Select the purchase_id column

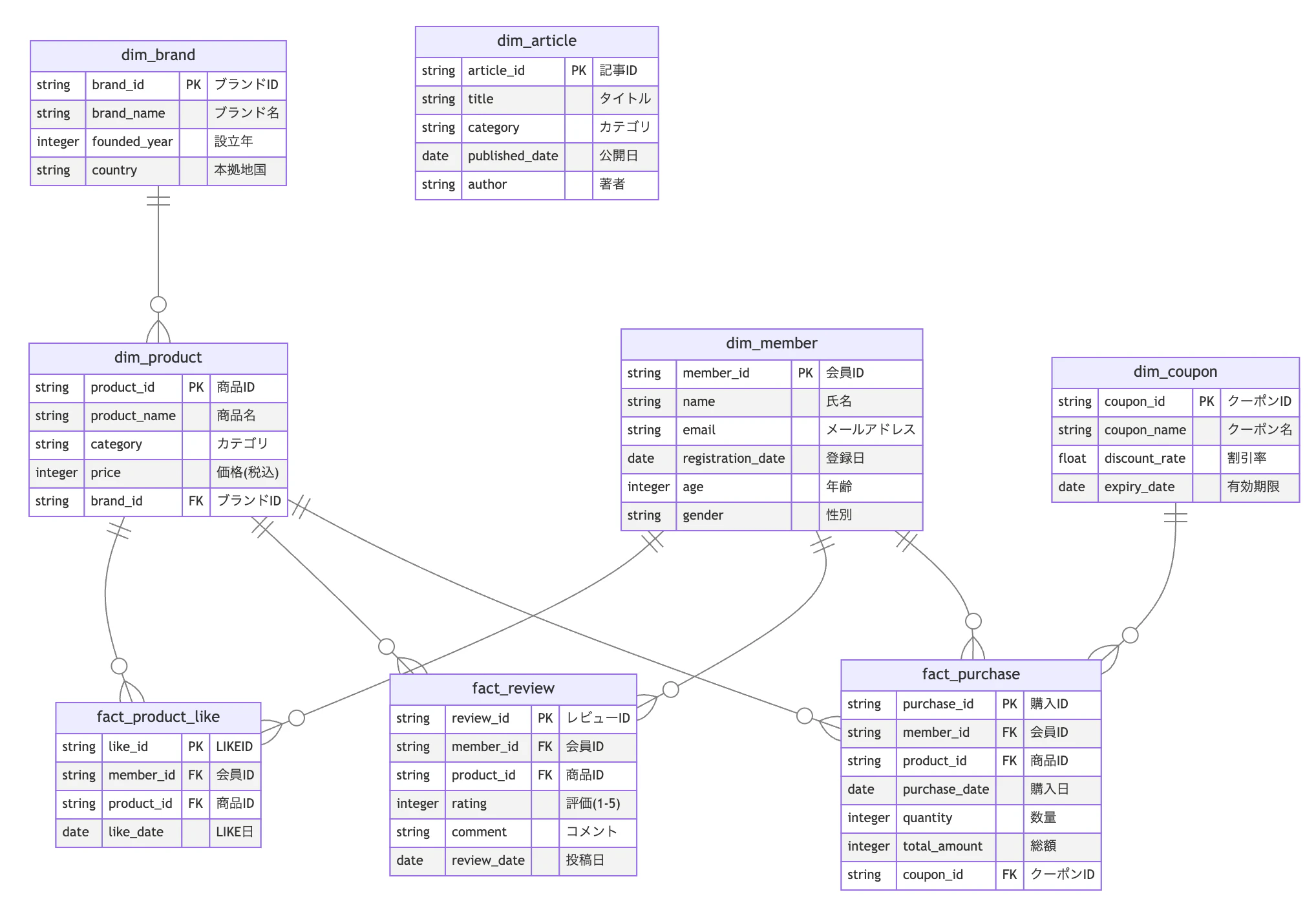(x=946, y=704)
